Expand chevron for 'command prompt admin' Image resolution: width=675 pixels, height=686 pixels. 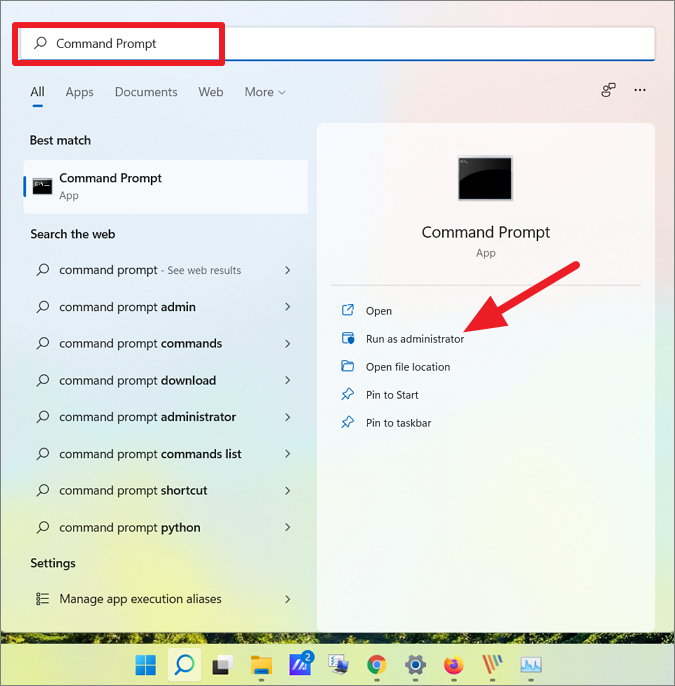point(288,307)
